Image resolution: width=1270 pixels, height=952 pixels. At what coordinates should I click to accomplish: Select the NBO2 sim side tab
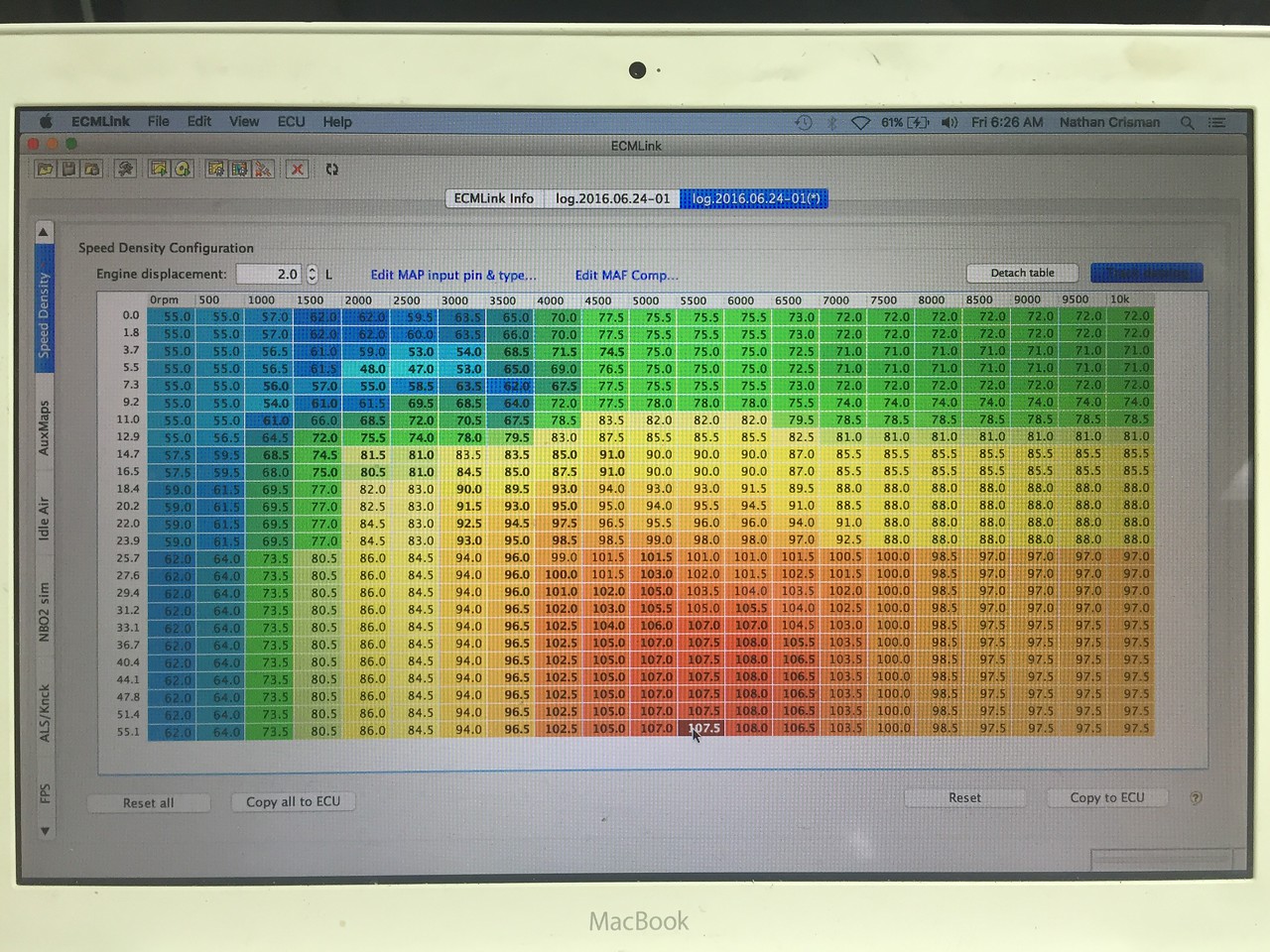point(44,611)
